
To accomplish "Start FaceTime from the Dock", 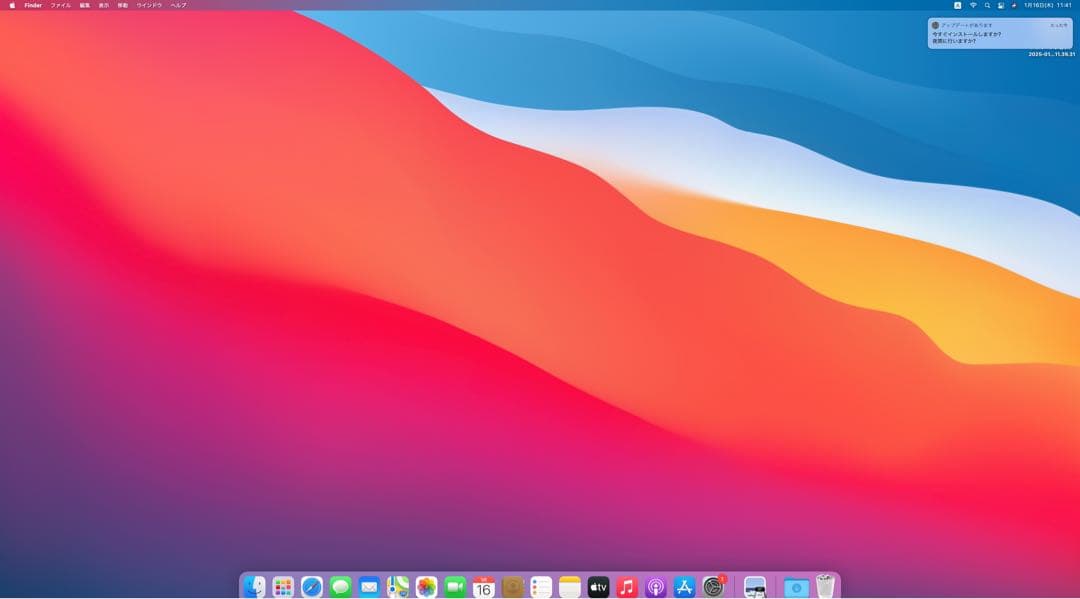I will (x=454, y=588).
